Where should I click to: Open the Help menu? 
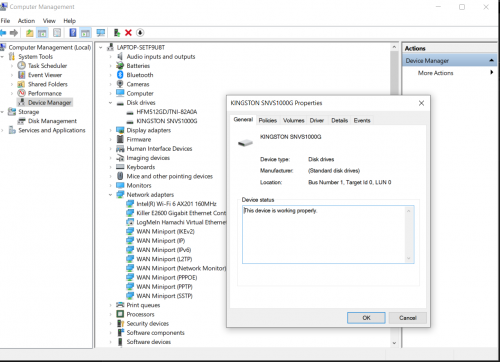70,21
